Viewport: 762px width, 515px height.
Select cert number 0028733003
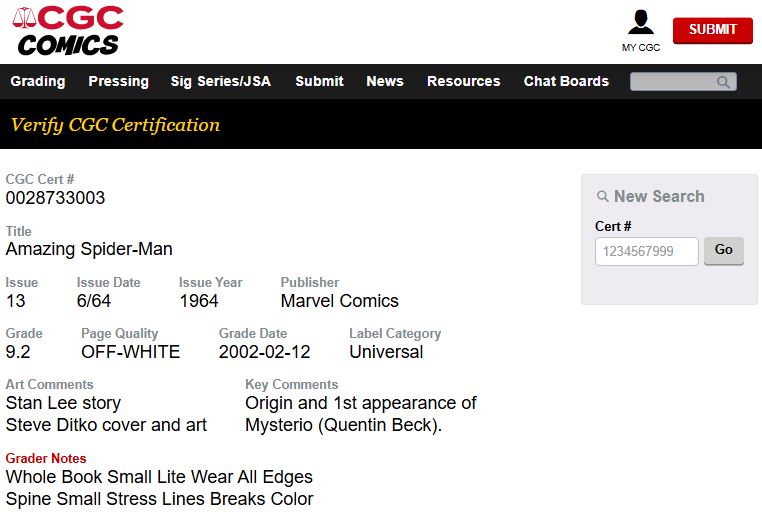pos(55,198)
